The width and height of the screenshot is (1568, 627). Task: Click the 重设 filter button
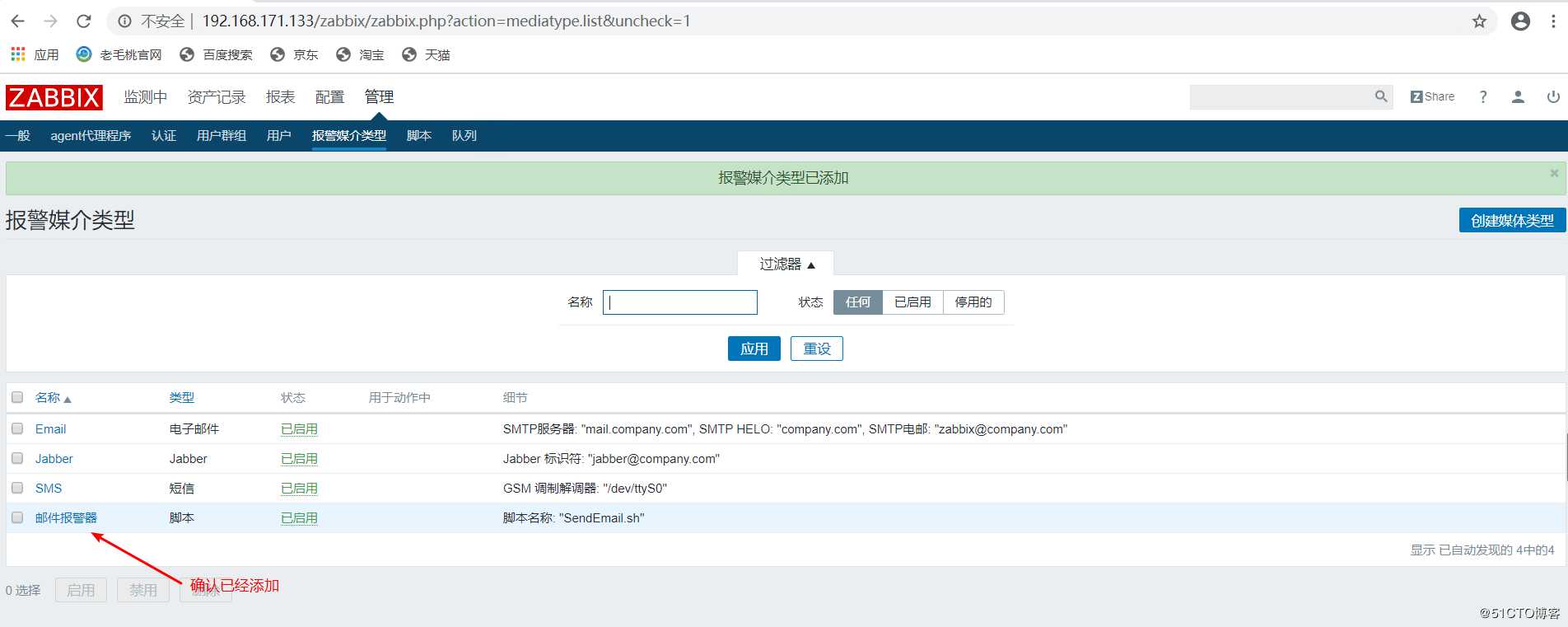[817, 349]
